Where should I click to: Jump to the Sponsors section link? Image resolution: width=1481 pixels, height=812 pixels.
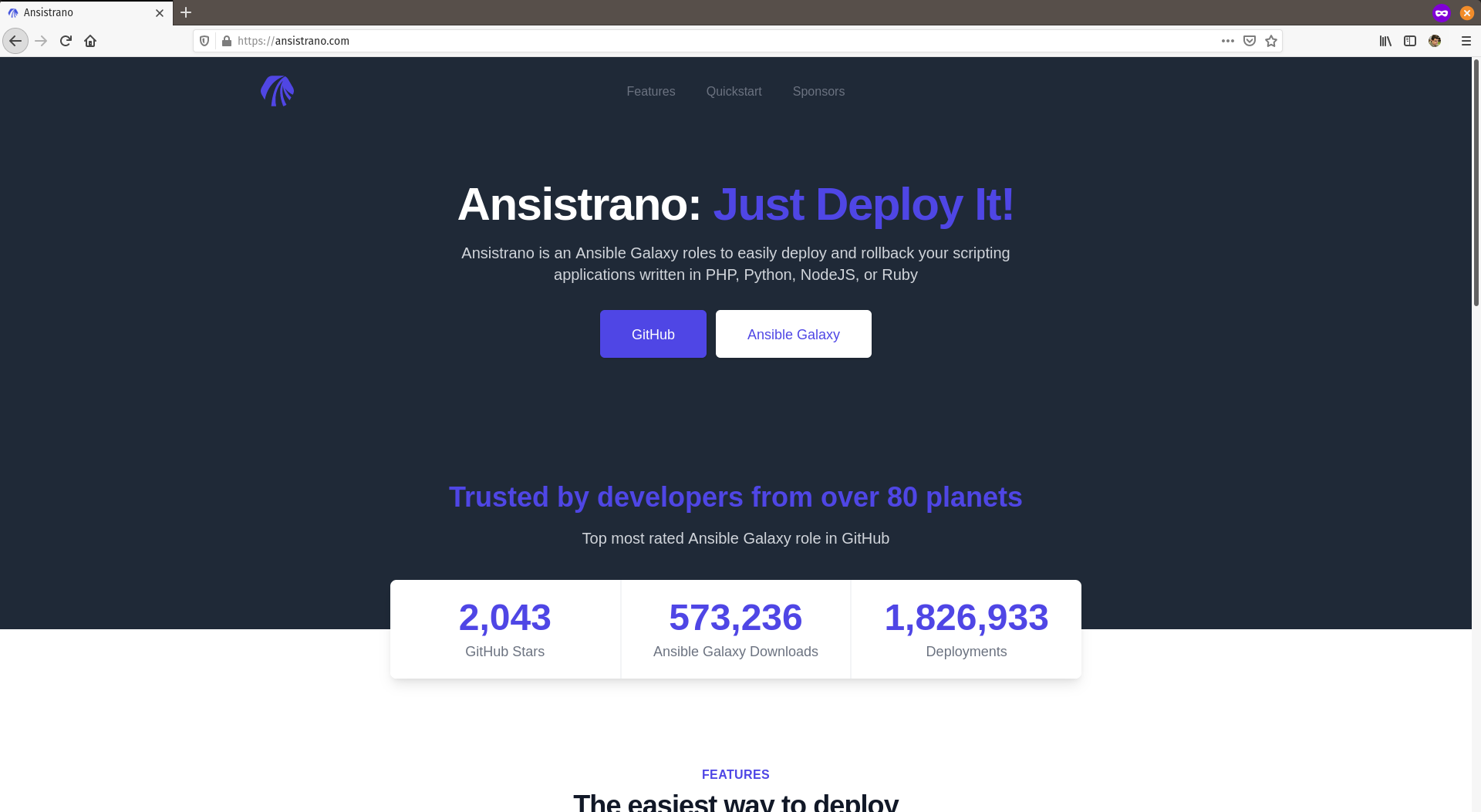pyautogui.click(x=818, y=91)
